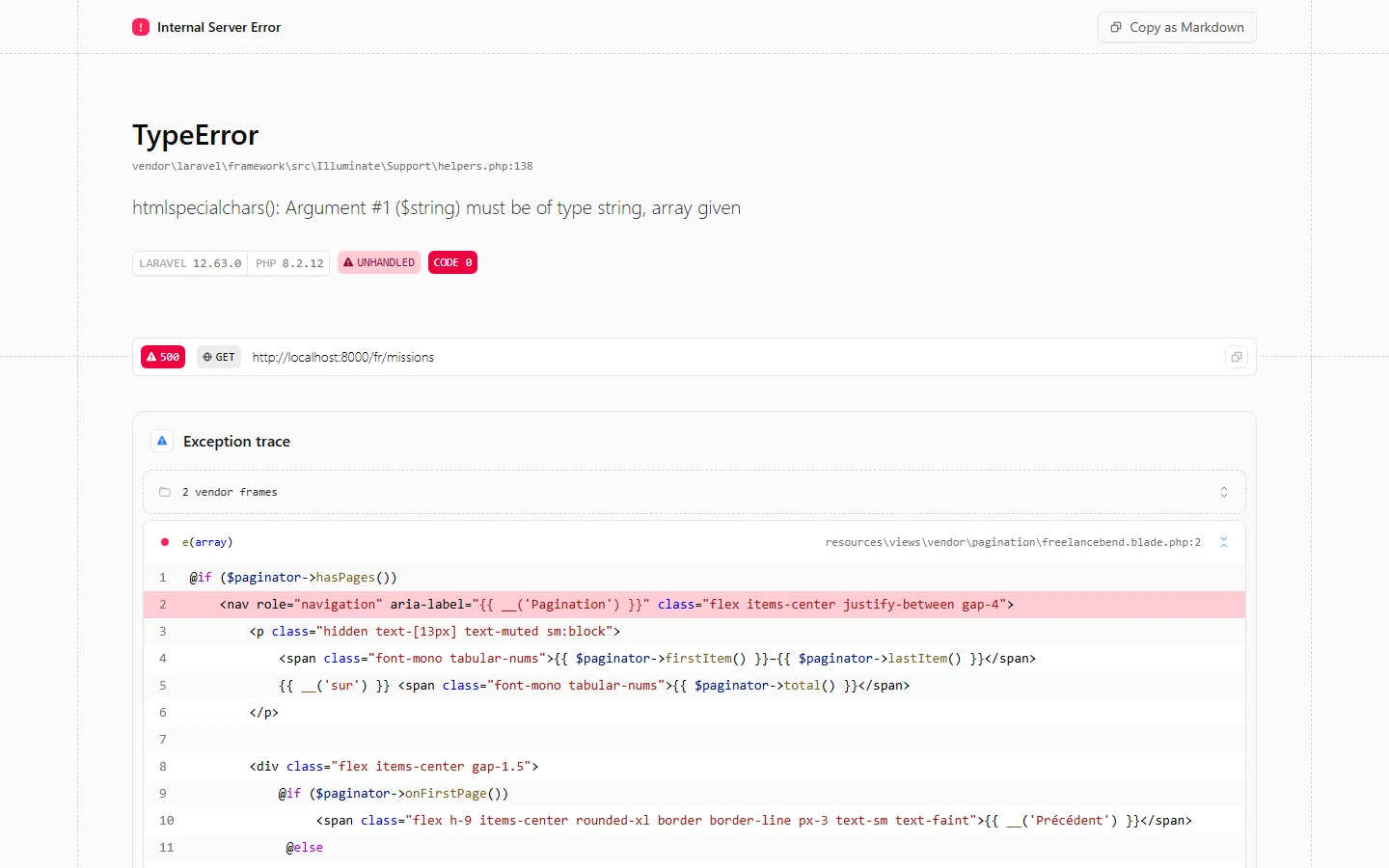Click the 500 status badge
This screenshot has width=1389, height=868.
click(x=163, y=357)
